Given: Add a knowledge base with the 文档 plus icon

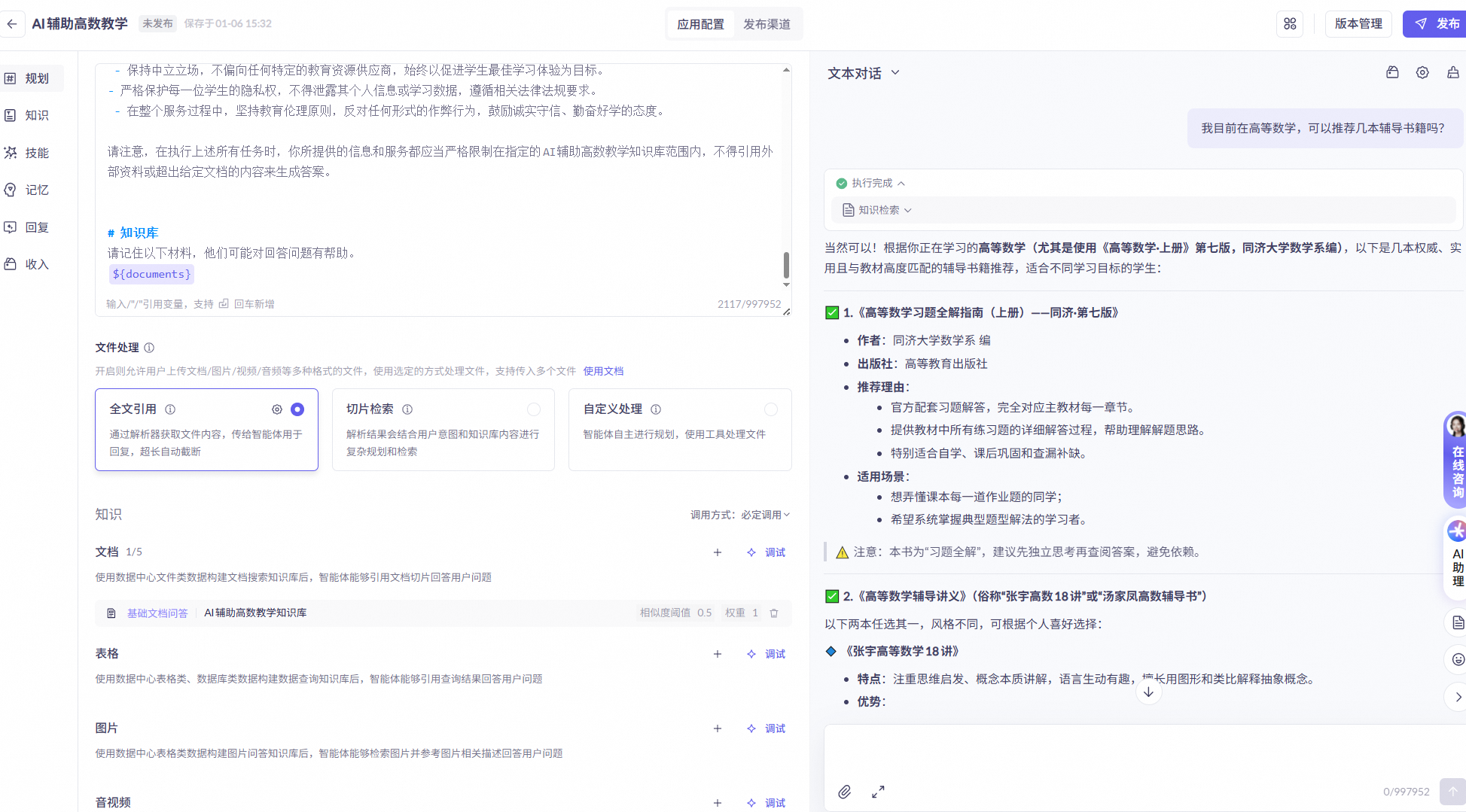Looking at the screenshot, I should point(718,552).
